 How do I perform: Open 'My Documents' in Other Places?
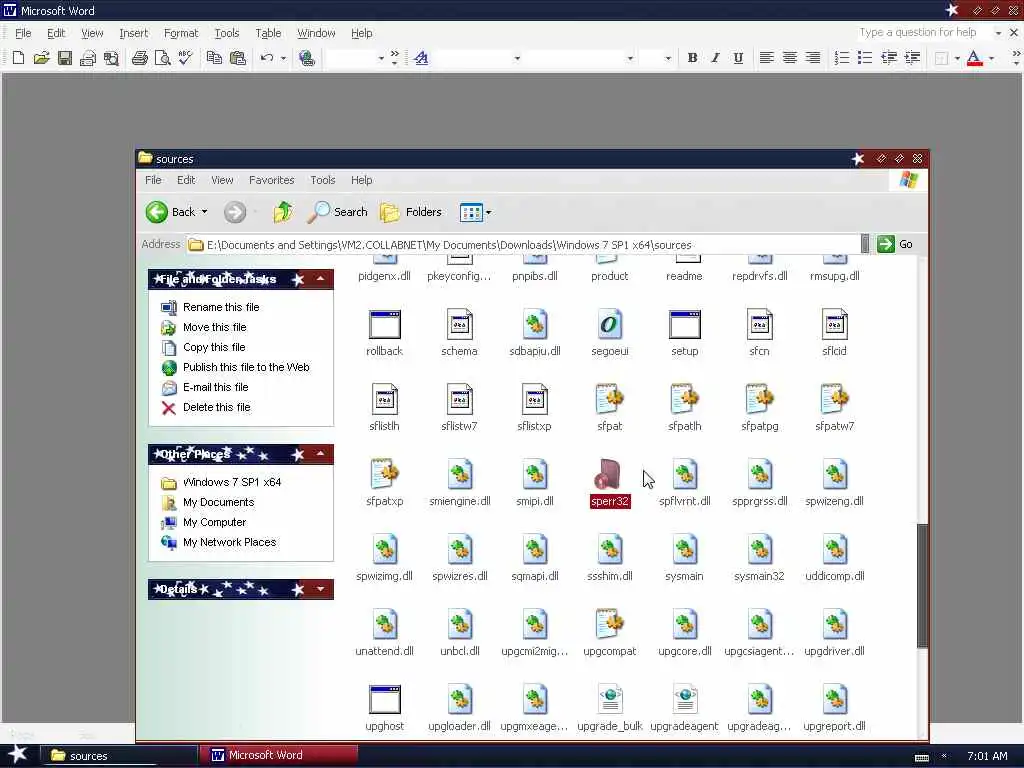pyautogui.click(x=218, y=502)
